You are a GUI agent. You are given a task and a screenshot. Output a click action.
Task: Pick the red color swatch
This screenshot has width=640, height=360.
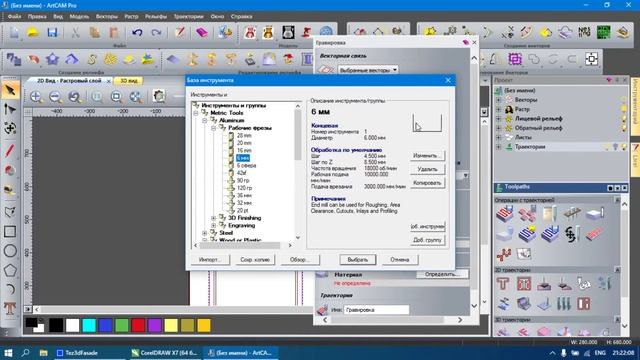click(x=138, y=325)
